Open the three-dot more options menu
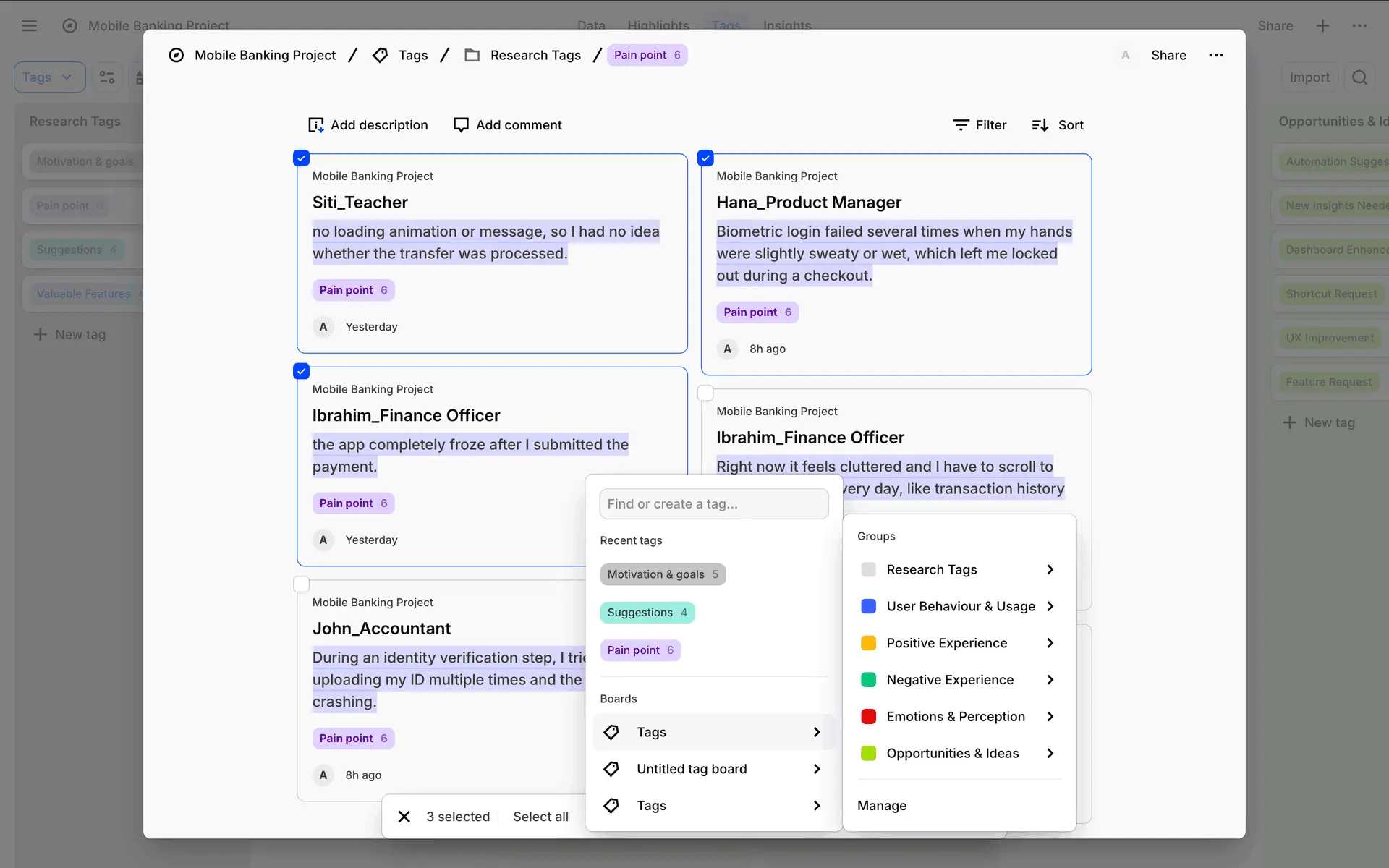Image resolution: width=1389 pixels, height=868 pixels. coord(1216,55)
